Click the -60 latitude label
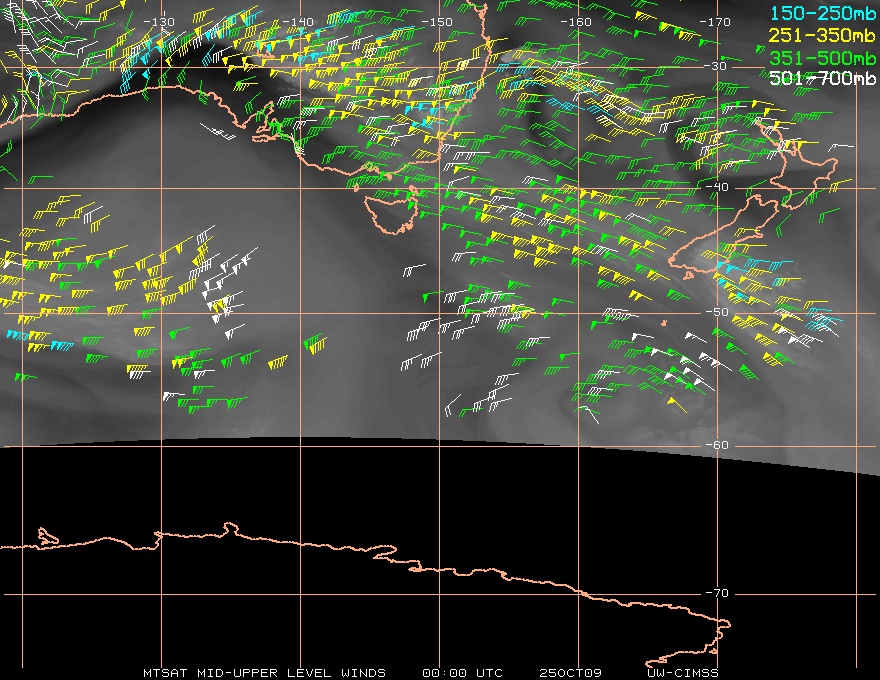 click(717, 445)
